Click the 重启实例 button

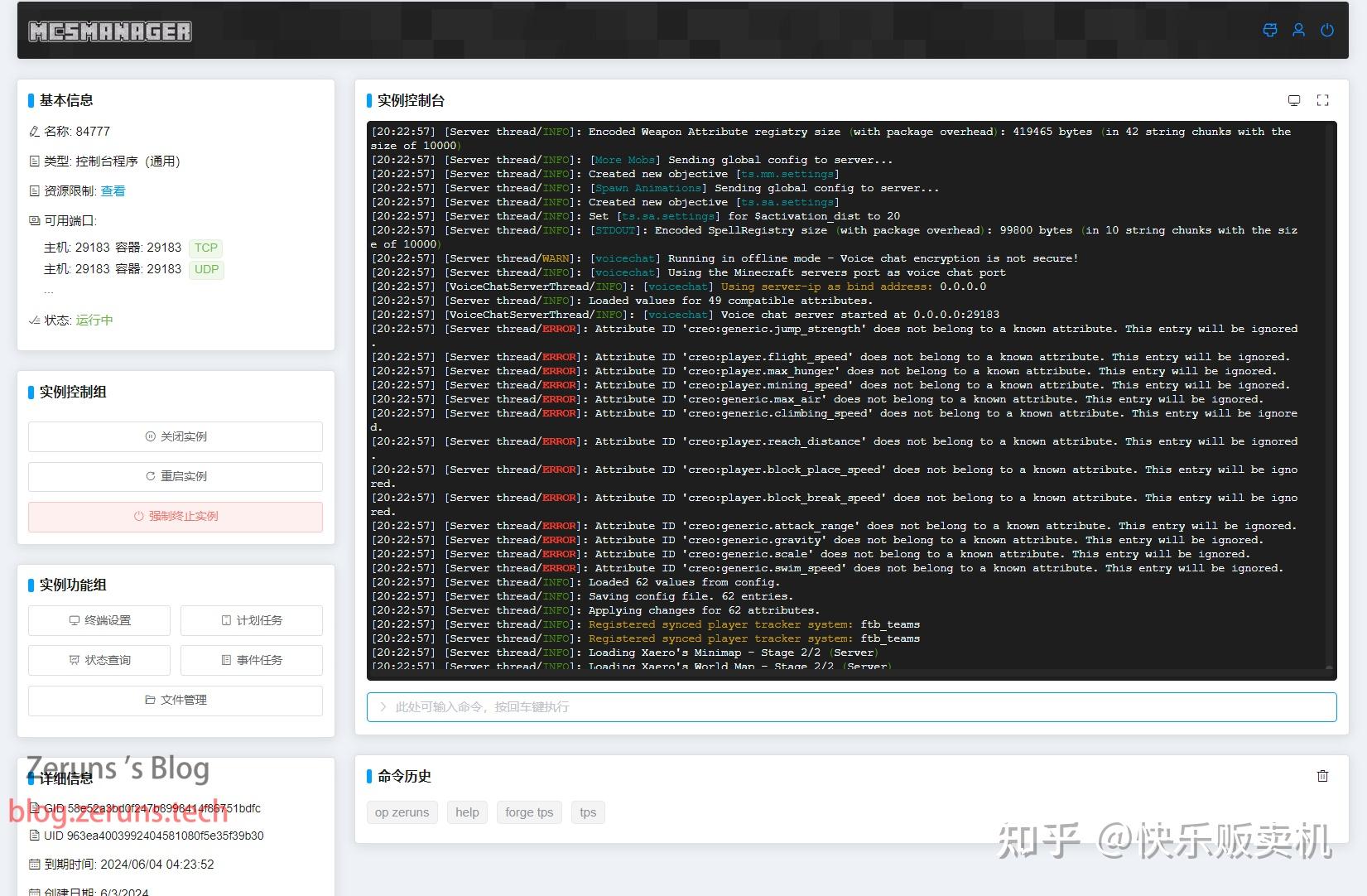coord(176,476)
